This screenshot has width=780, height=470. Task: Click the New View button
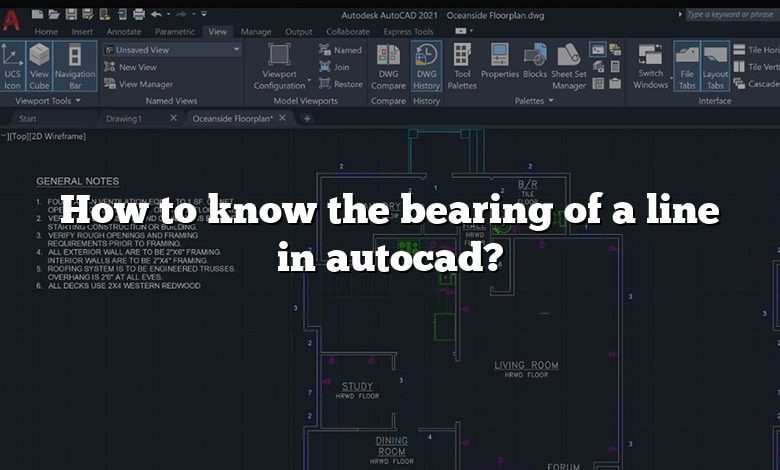(137, 67)
